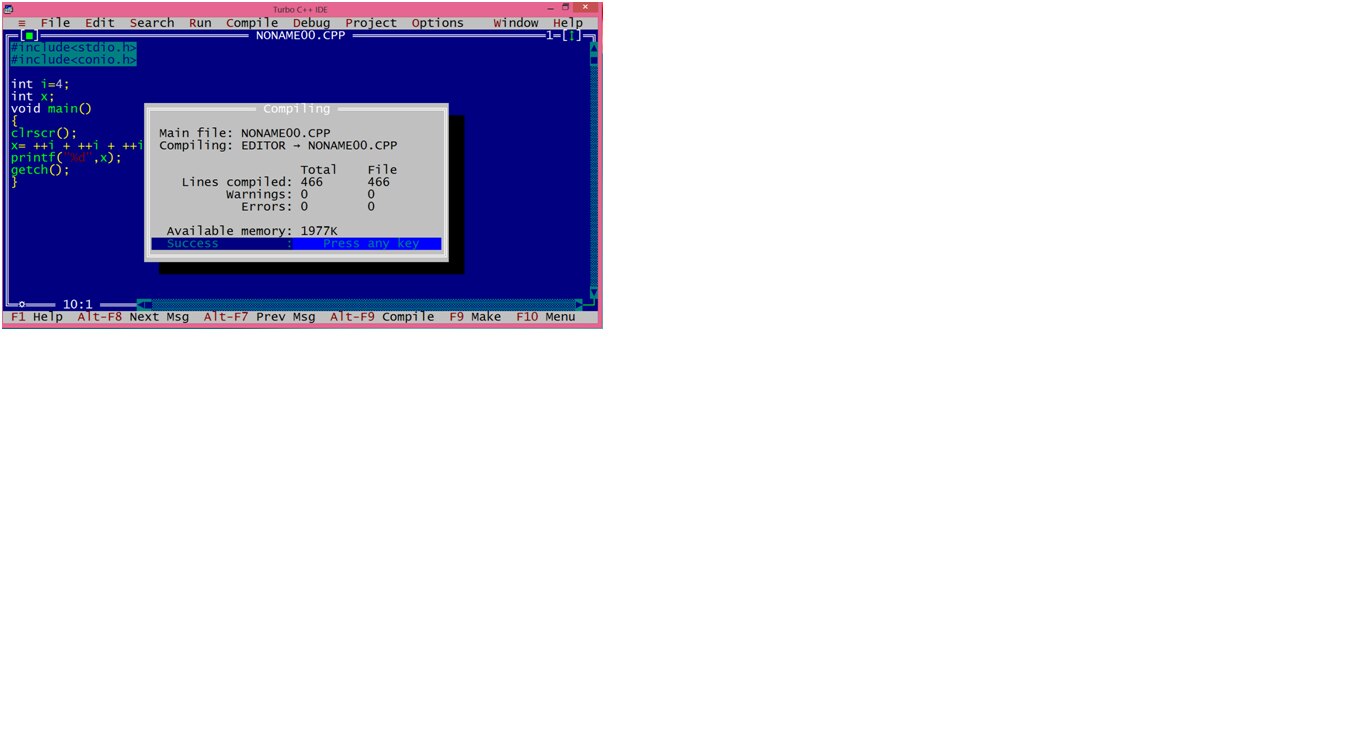
Task: Click the 'Total' column header
Action: 319,170
